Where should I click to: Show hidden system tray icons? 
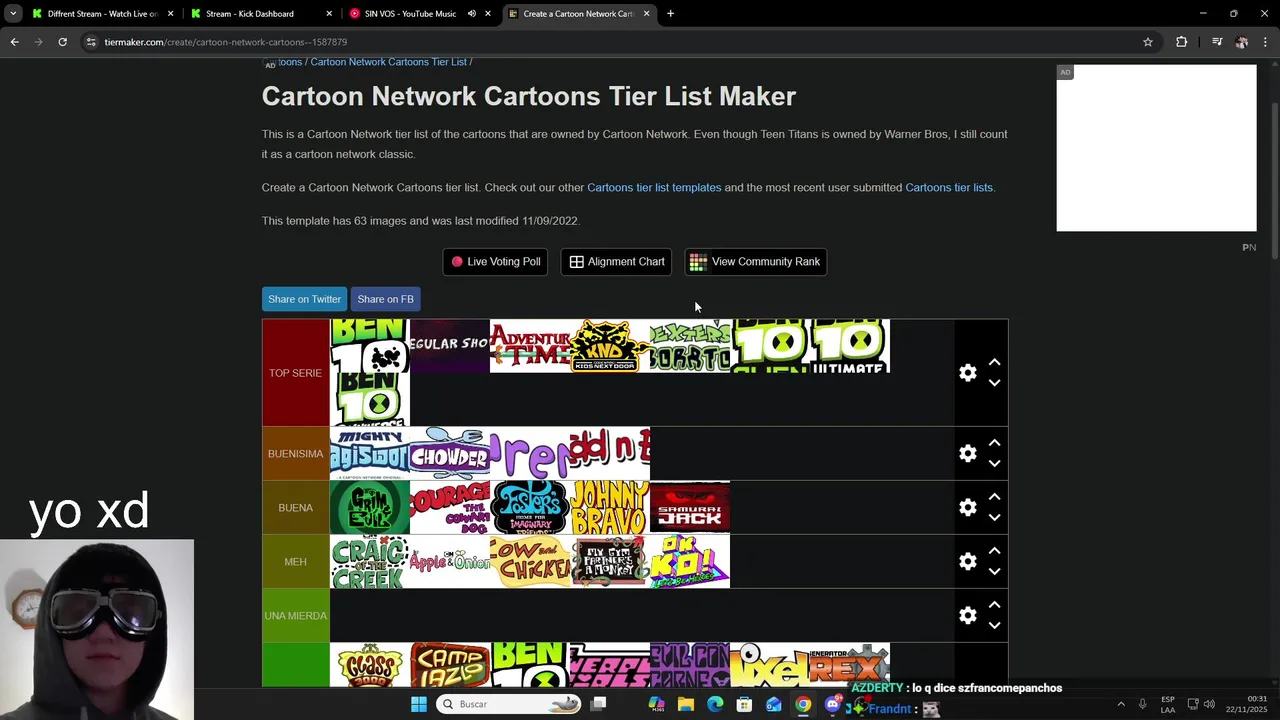pos(1120,704)
